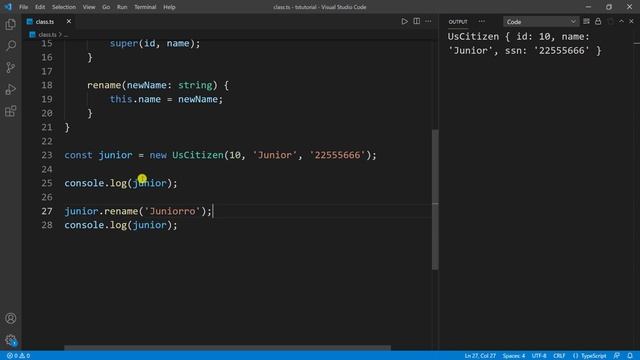Open the Extensions view
This screenshot has width=640, height=360.
(x=11, y=111)
